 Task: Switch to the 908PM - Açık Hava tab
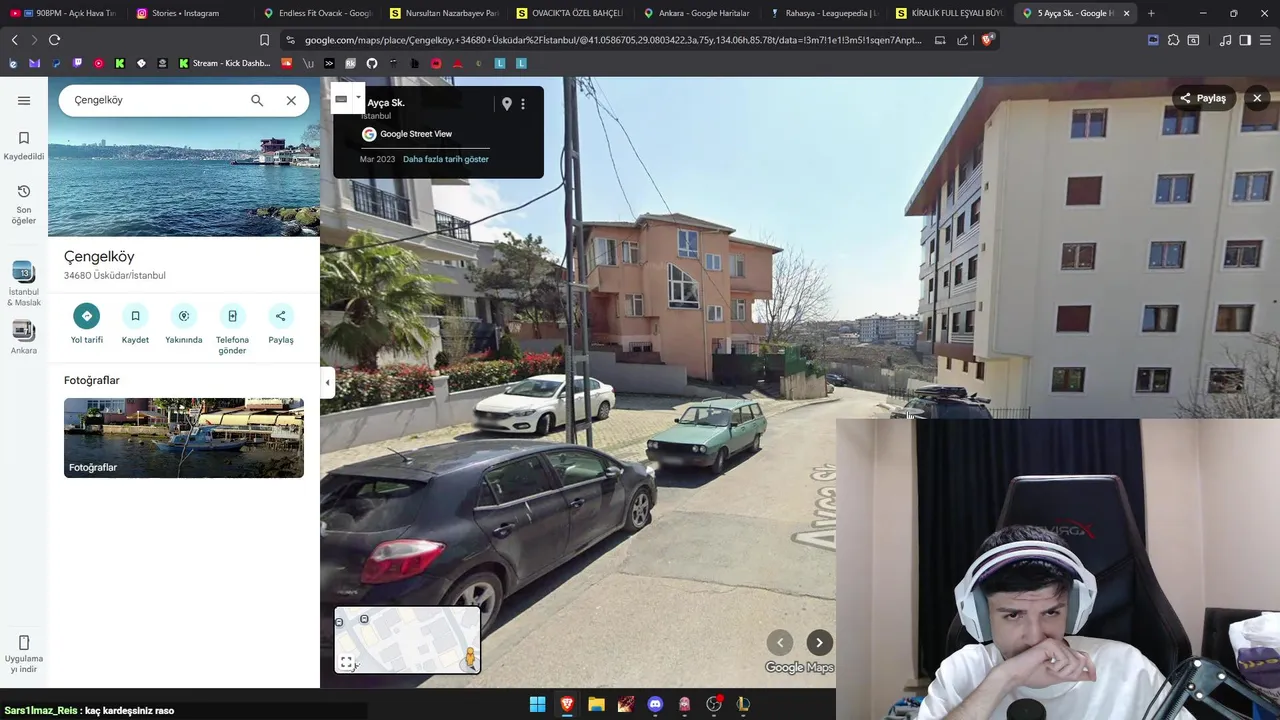coord(62,13)
